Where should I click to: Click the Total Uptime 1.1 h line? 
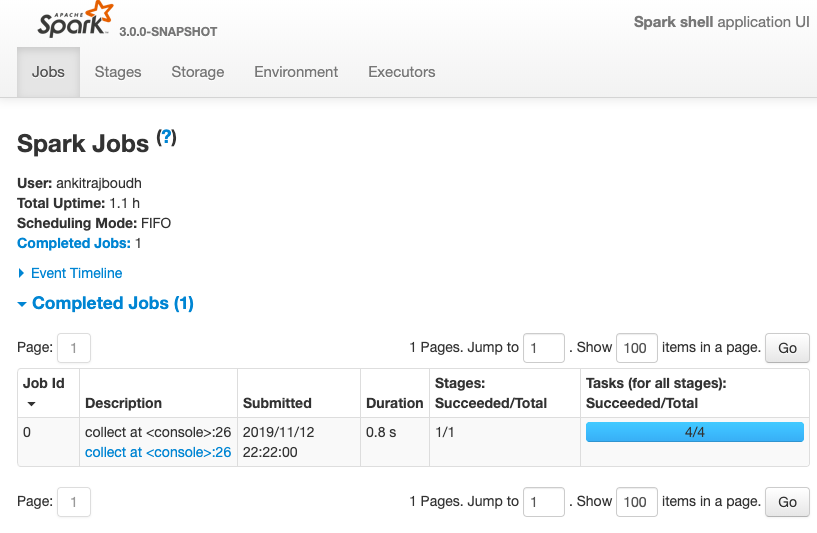pyautogui.click(x=78, y=203)
